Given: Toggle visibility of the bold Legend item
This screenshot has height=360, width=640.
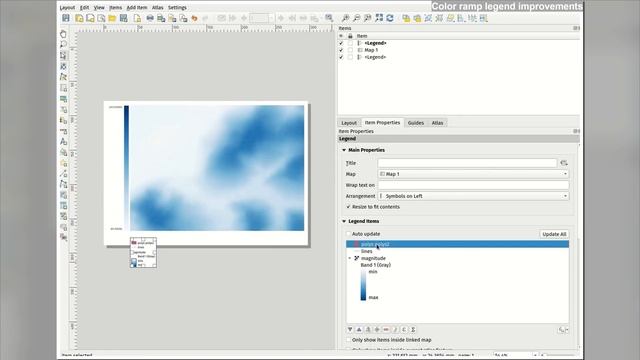Looking at the screenshot, I should tap(341, 43).
